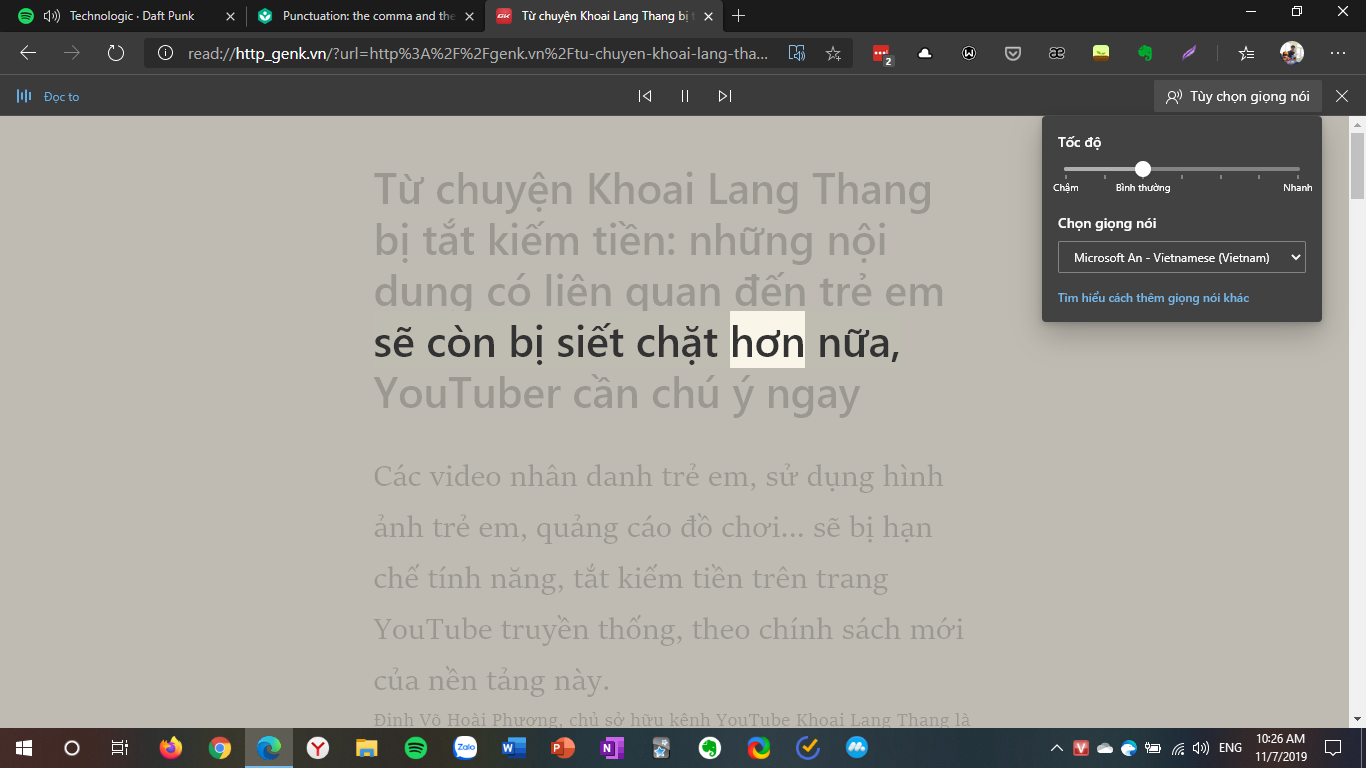This screenshot has width=1366, height=768.
Task: Open LastPass extension icon
Action: 881,54
